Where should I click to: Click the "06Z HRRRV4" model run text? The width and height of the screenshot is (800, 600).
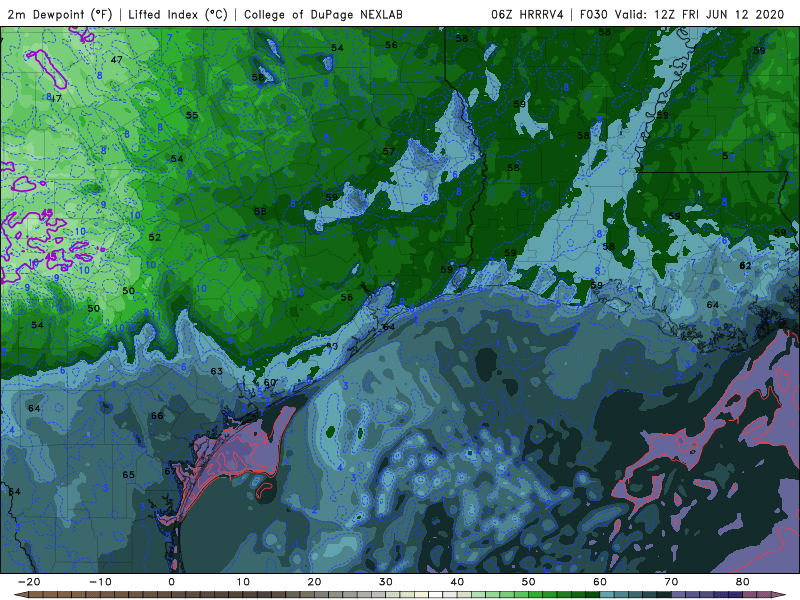point(527,15)
